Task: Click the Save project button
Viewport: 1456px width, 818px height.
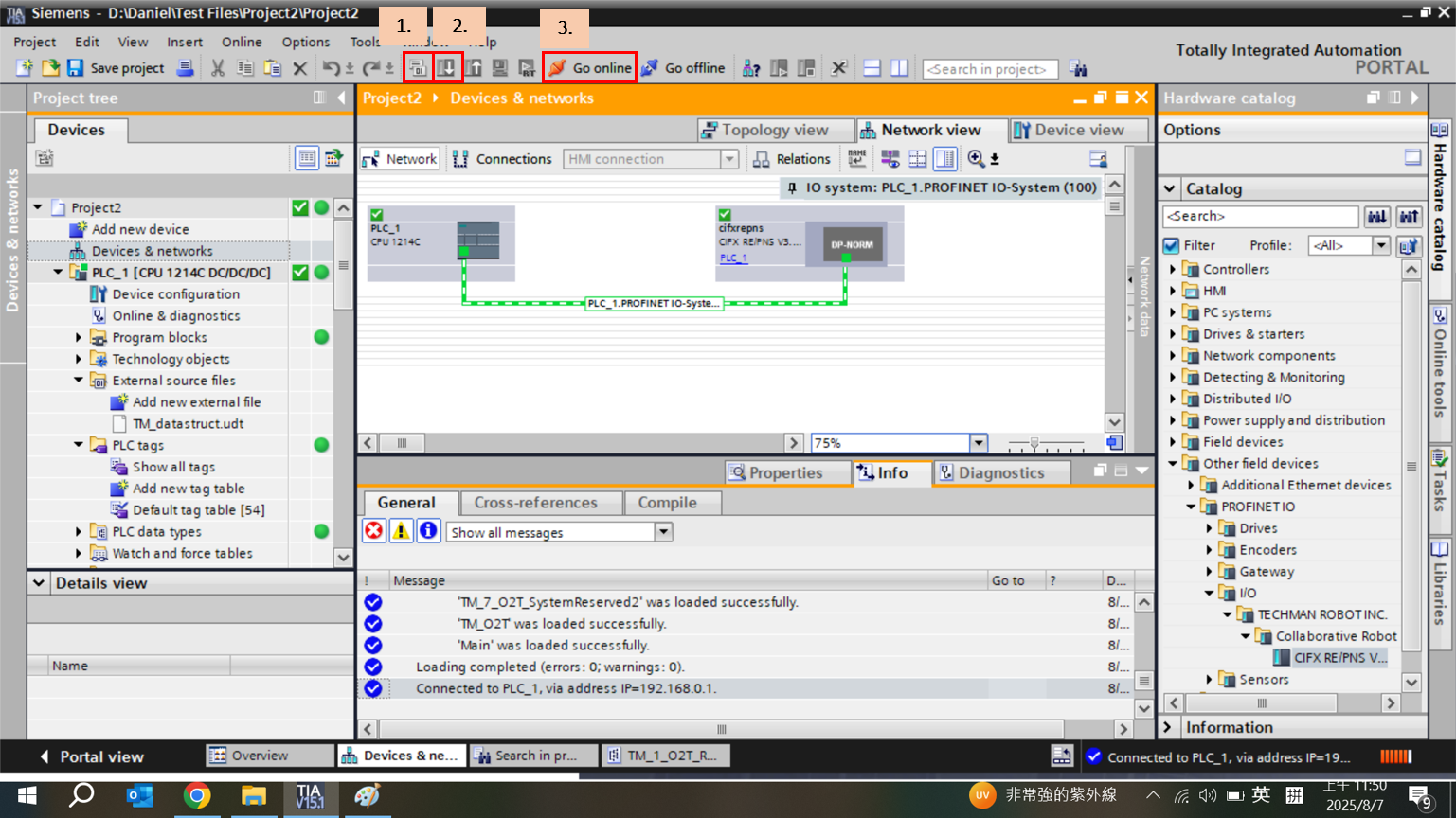Action: tap(116, 68)
